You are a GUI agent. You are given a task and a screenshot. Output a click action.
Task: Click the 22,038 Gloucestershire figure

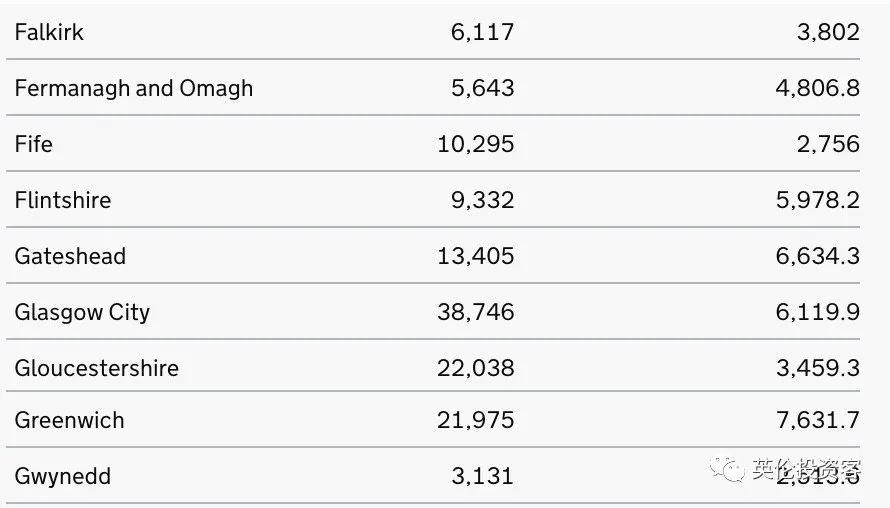476,368
